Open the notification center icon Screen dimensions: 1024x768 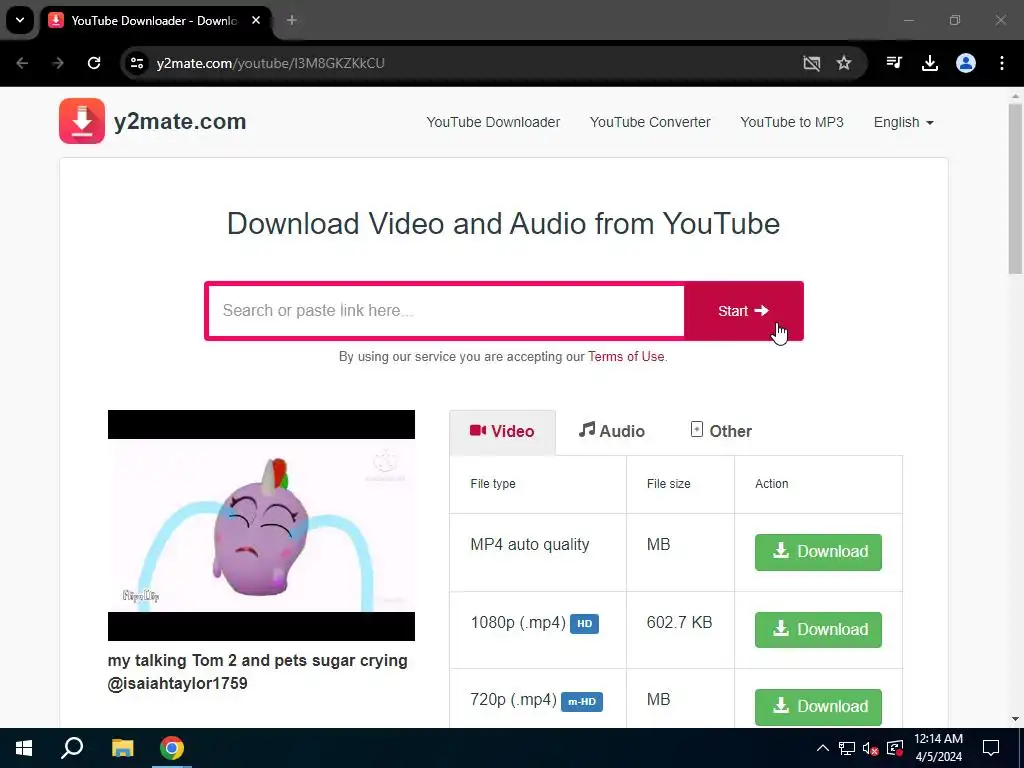point(991,748)
